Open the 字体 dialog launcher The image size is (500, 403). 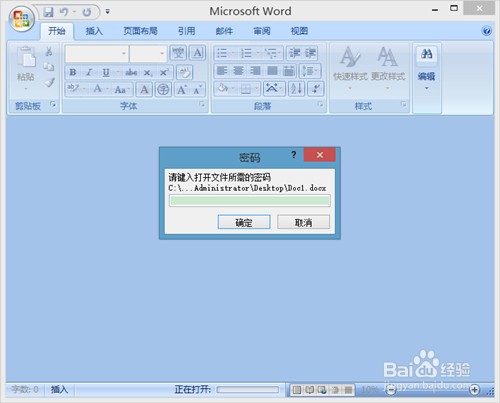(x=202, y=104)
